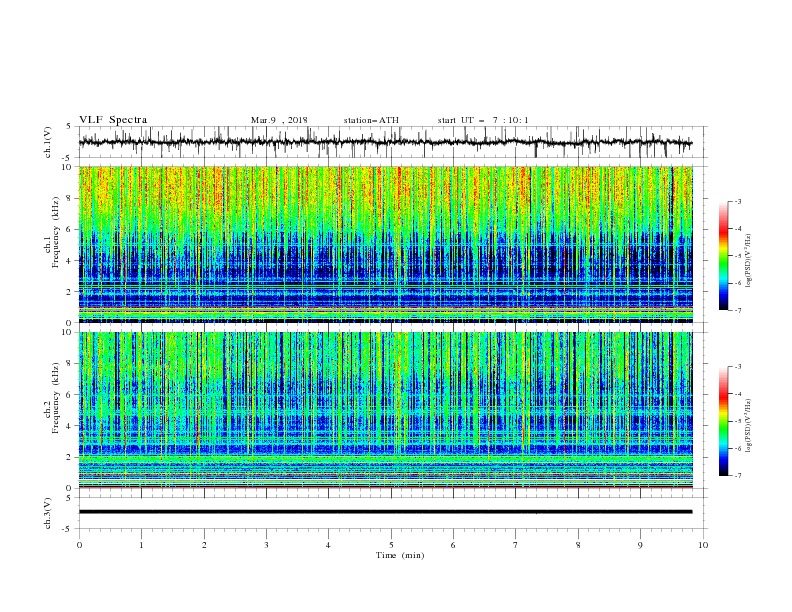The image size is (792, 612).
Task: Click the "-7" tick on ch.2 colorbar
Action: [x=737, y=476]
